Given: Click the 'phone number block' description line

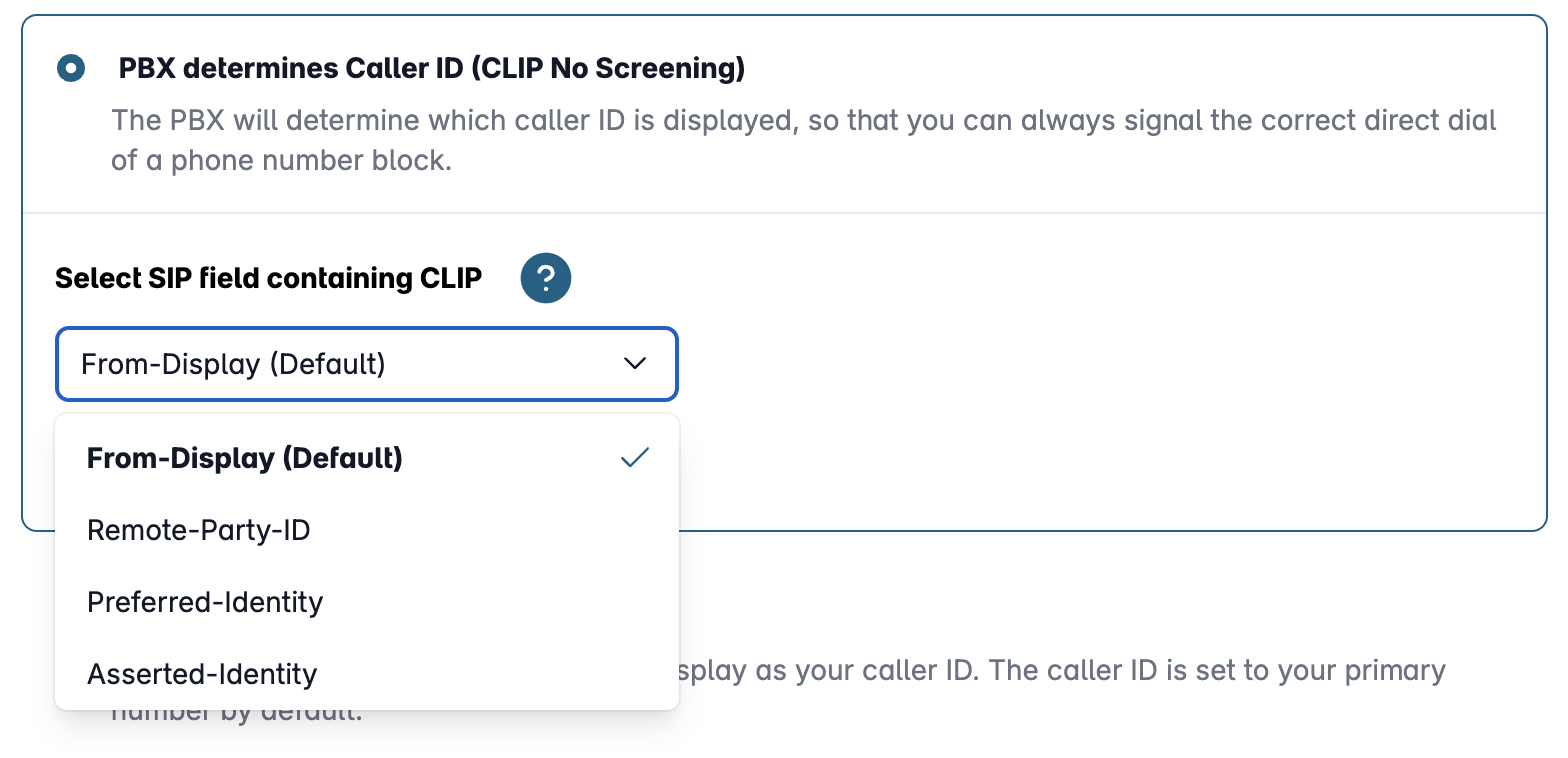Looking at the screenshot, I should click(x=282, y=161).
